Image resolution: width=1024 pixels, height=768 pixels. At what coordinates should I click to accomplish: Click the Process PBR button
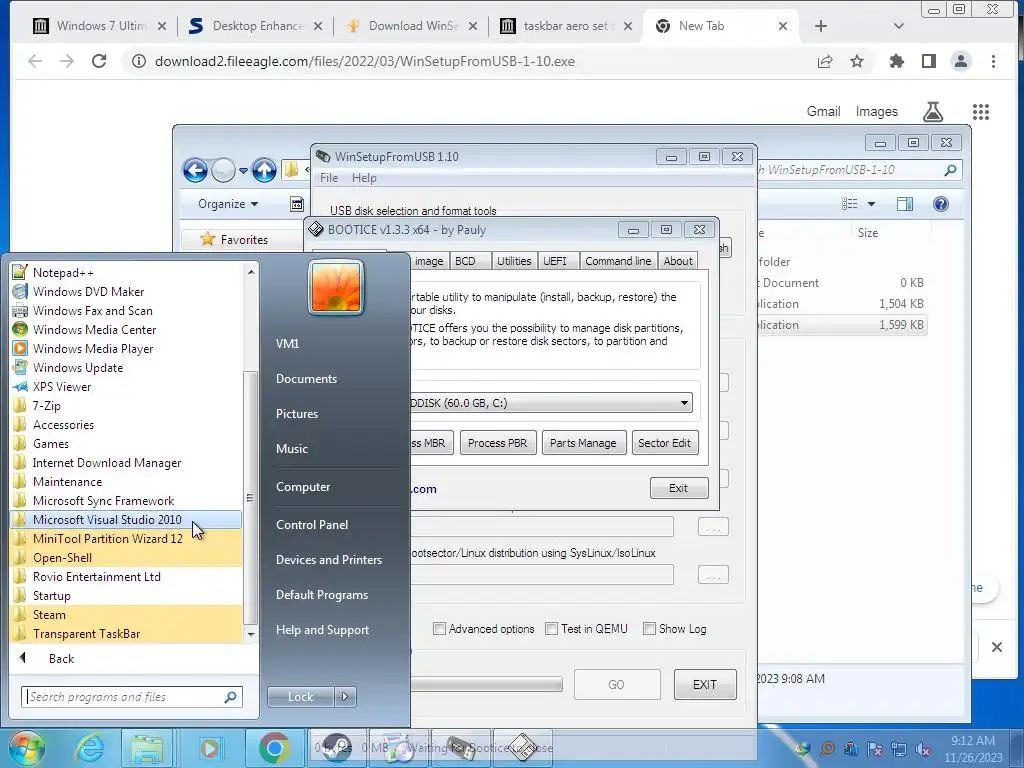[x=498, y=443]
